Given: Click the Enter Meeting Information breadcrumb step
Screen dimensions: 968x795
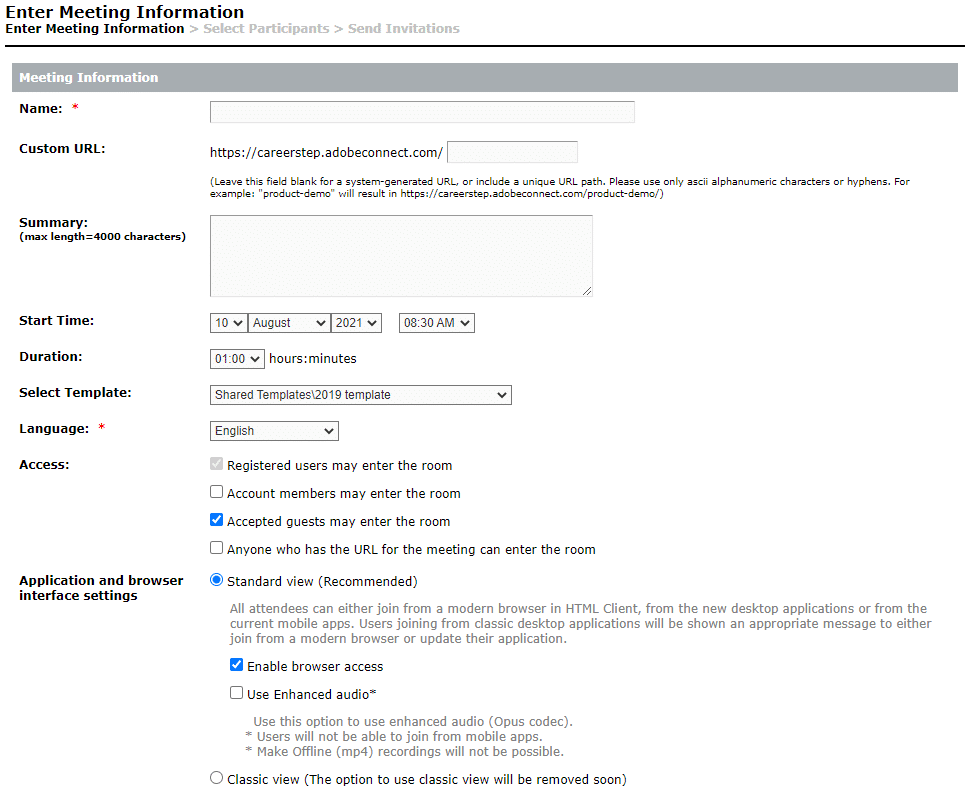Looking at the screenshot, I should tap(94, 28).
